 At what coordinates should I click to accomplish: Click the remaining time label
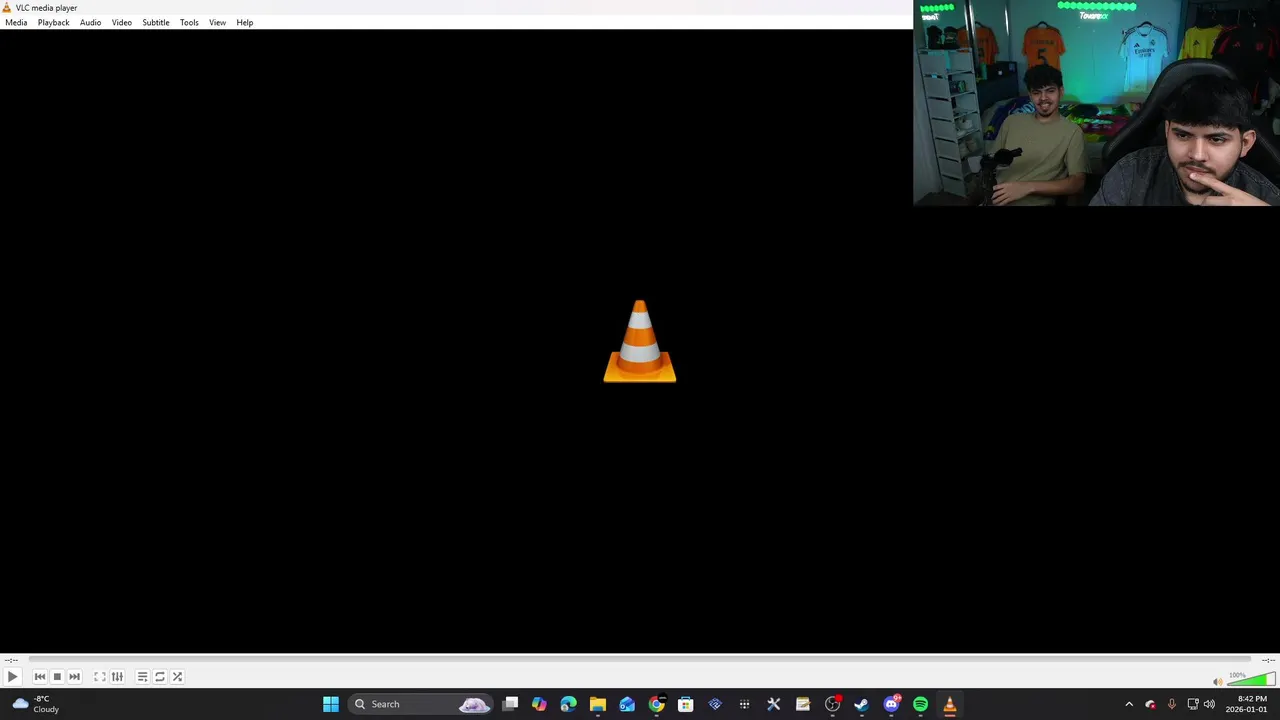click(1268, 660)
